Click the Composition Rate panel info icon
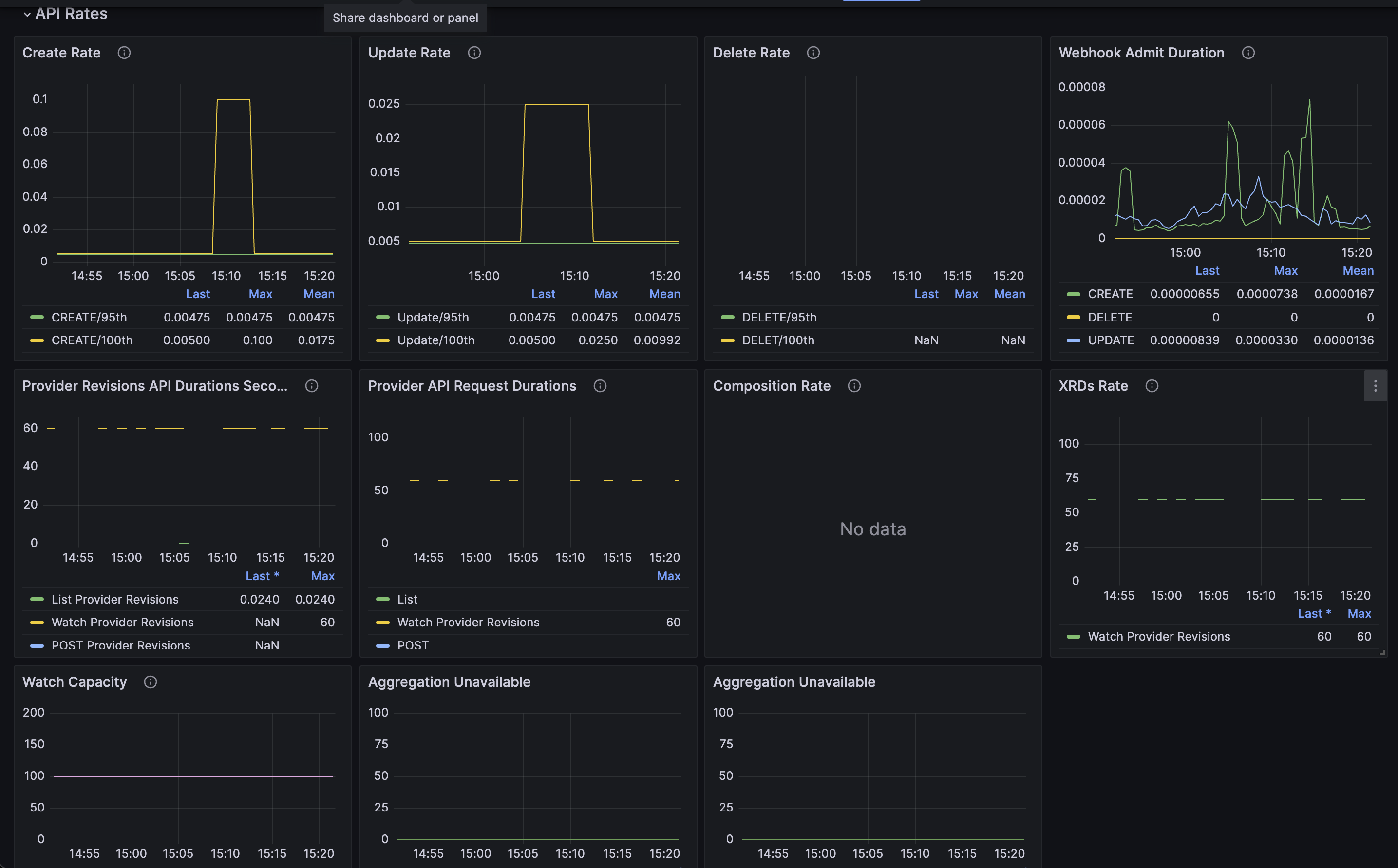This screenshot has height=868, width=1398. pos(854,386)
